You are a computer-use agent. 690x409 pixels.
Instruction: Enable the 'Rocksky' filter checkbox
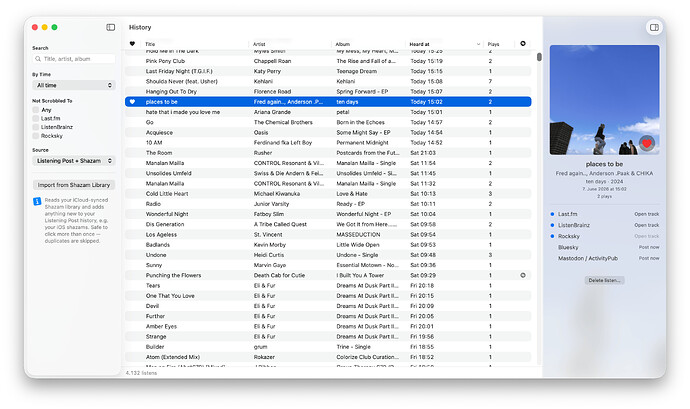[36, 136]
